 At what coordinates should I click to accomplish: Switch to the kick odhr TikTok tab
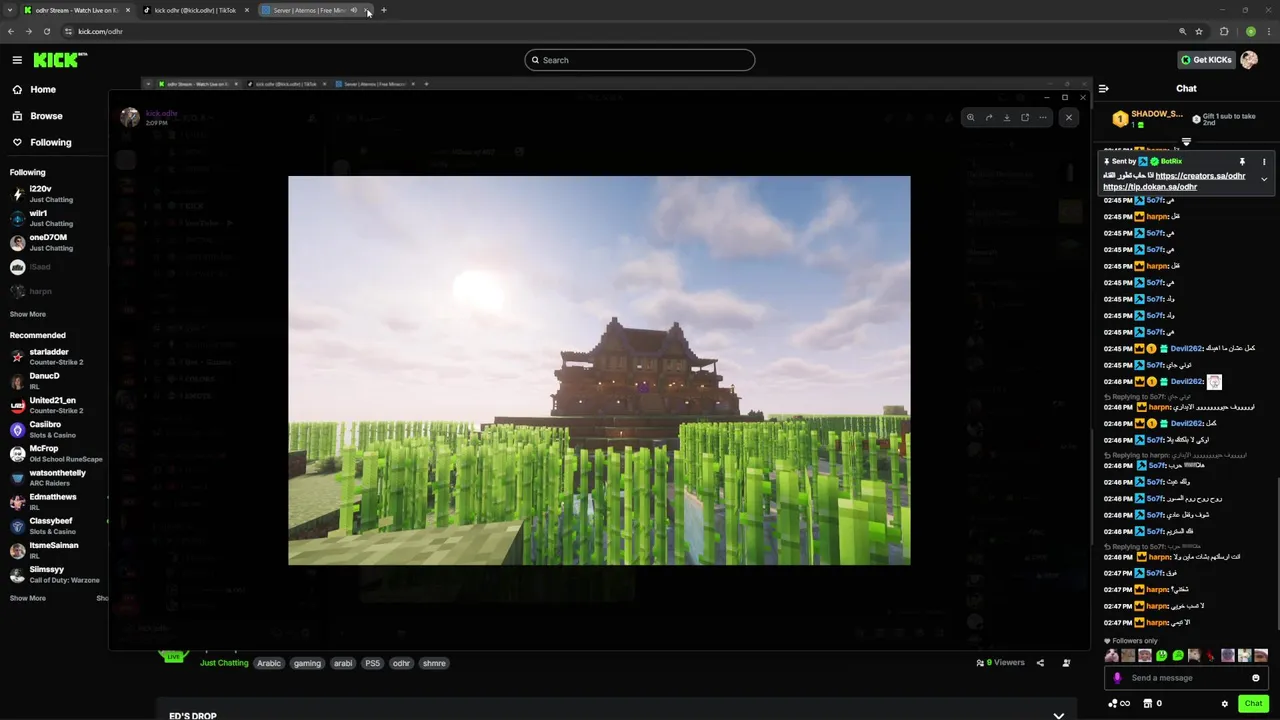(196, 10)
